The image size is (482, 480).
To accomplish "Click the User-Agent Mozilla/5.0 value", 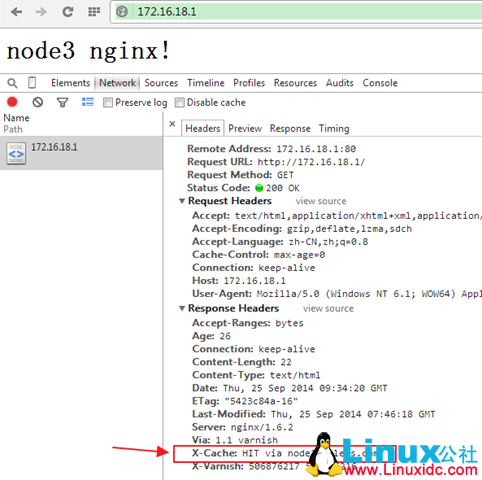I will [x=369, y=294].
